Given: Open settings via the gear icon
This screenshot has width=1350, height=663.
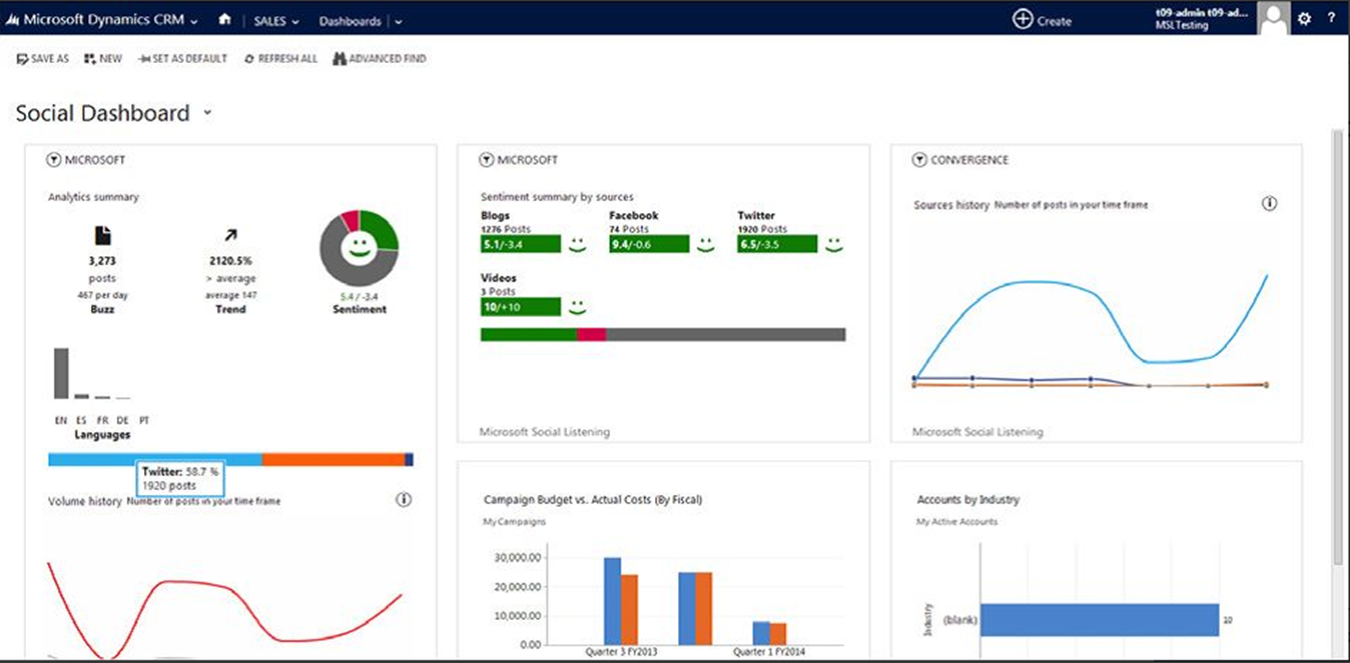Looking at the screenshot, I should tap(1305, 18).
